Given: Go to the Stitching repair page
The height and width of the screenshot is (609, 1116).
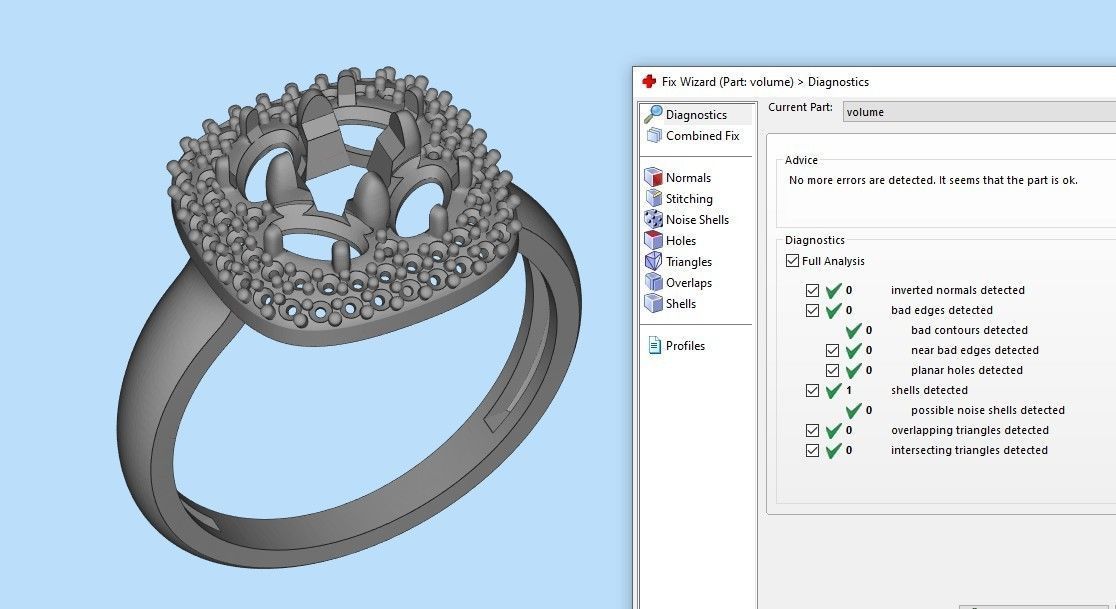Looking at the screenshot, I should pos(689,198).
